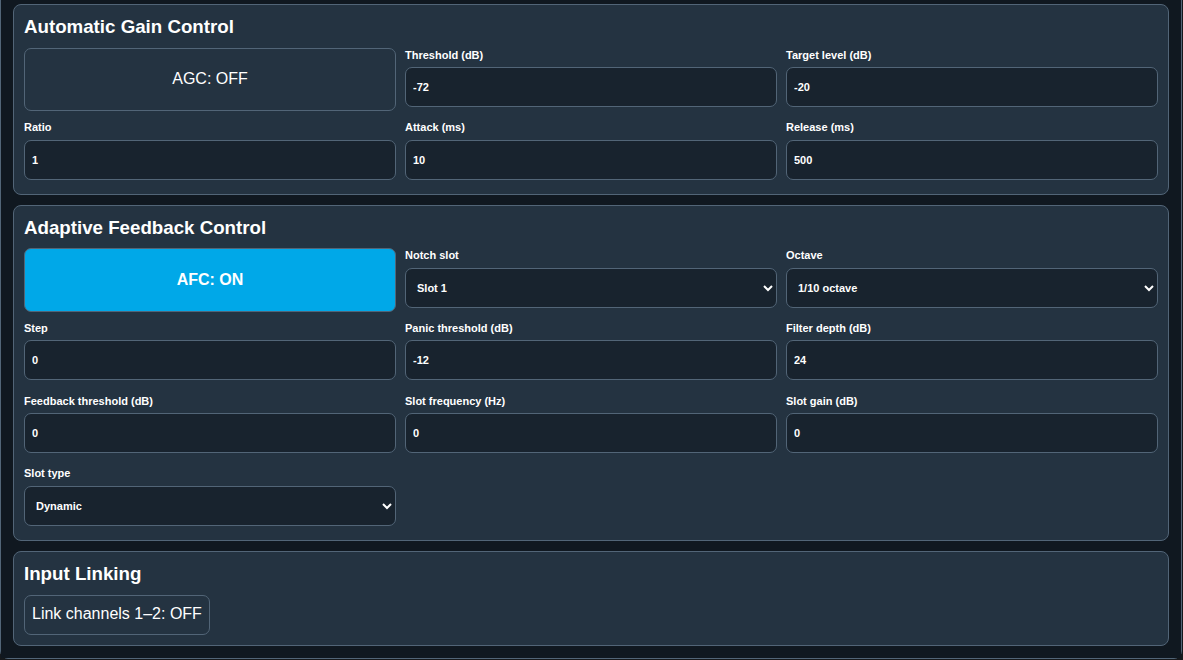Click the Slot gain (dB) input field
The image size is (1183, 660).
(972, 433)
